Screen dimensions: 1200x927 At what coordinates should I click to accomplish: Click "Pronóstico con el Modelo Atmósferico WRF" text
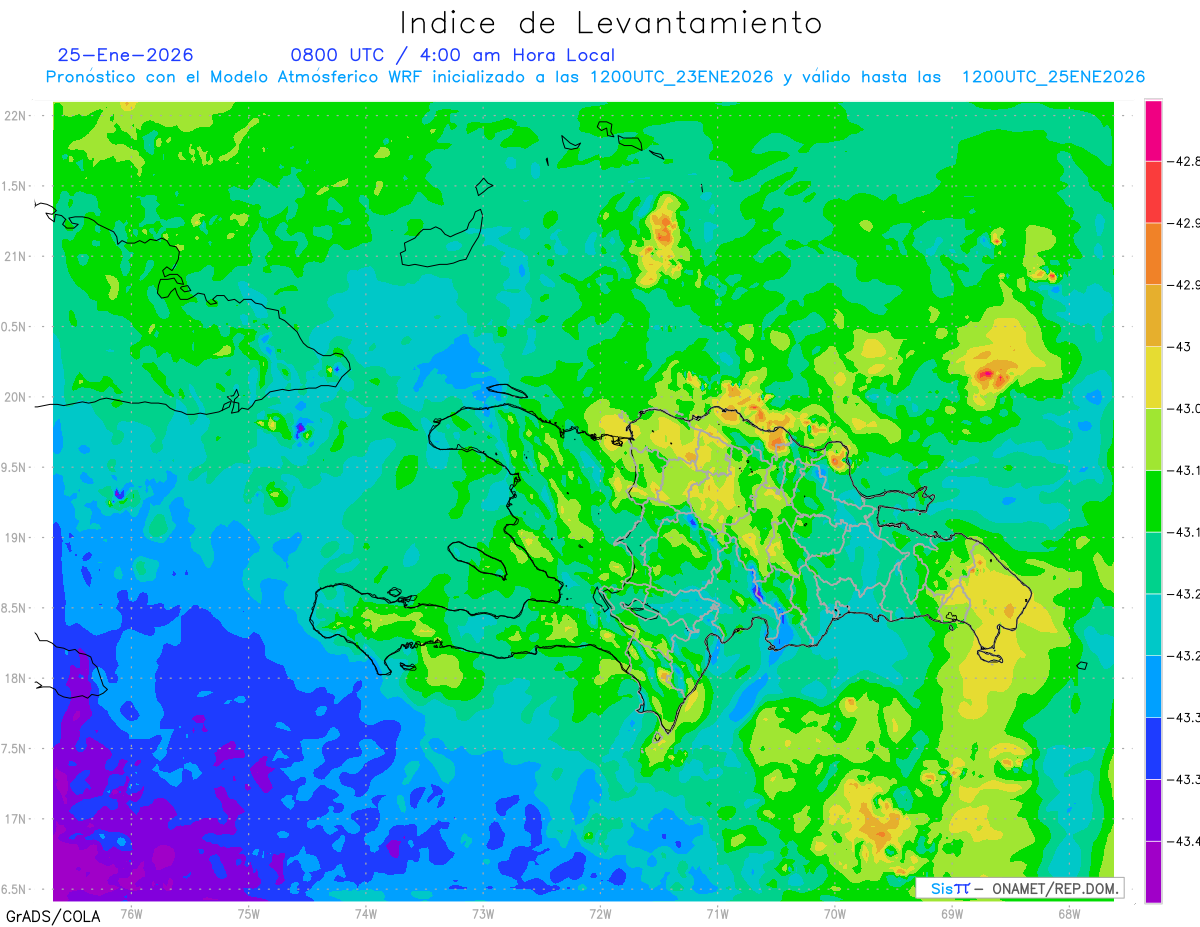(235, 77)
